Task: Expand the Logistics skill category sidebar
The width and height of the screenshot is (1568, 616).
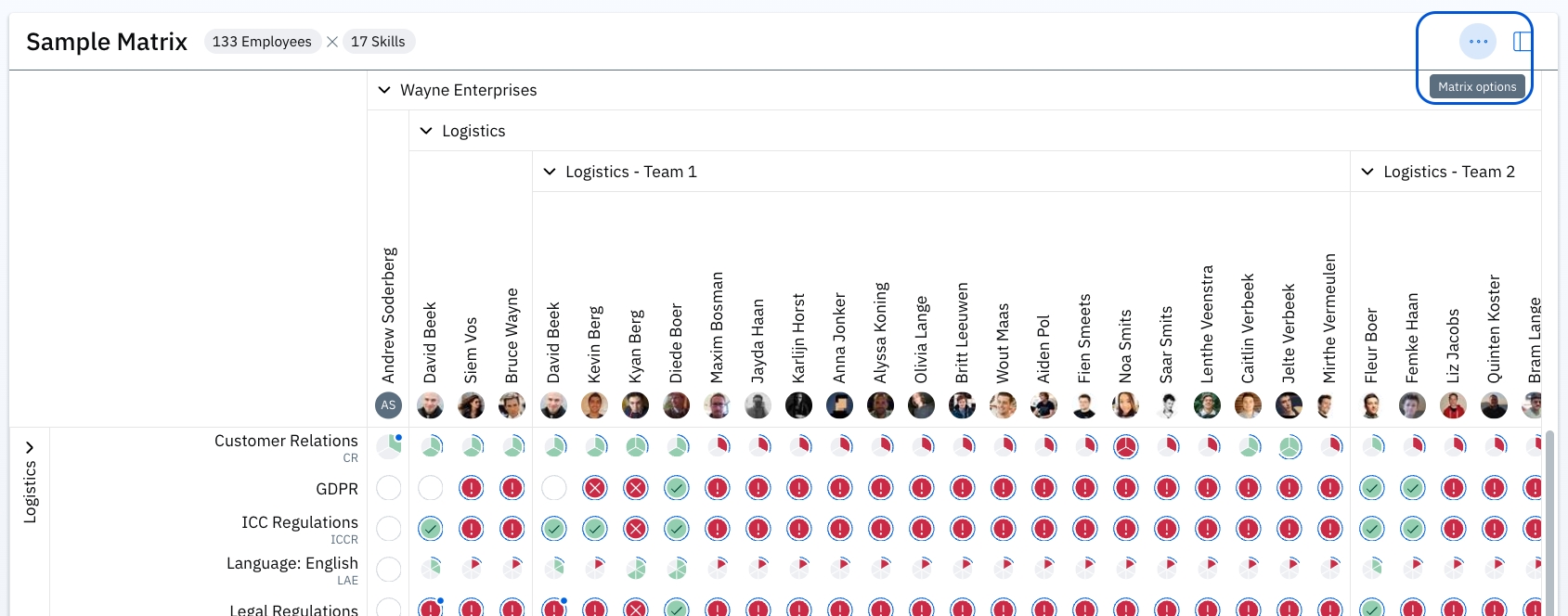Action: click(x=30, y=447)
